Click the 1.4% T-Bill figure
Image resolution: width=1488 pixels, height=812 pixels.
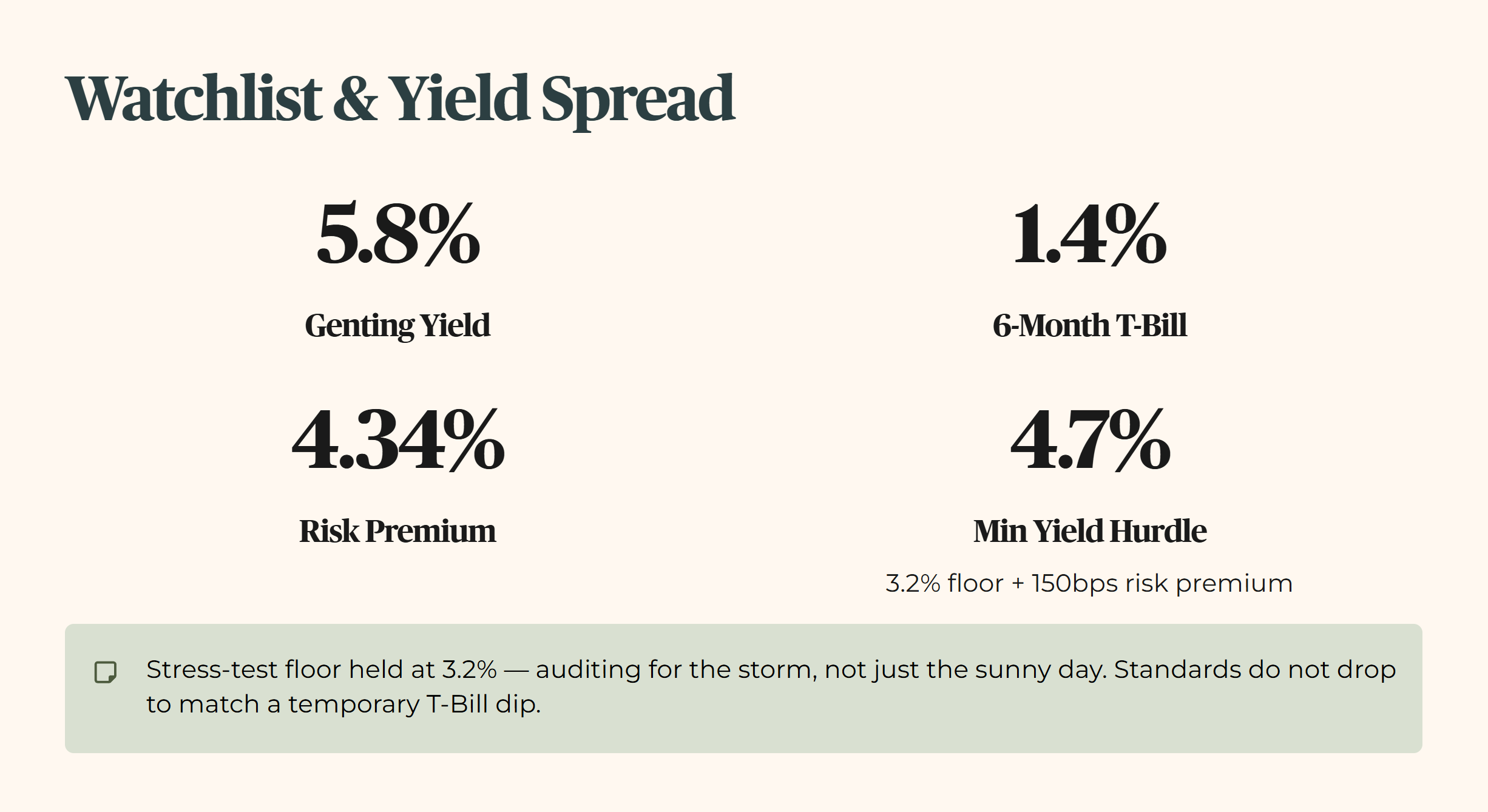[1090, 234]
